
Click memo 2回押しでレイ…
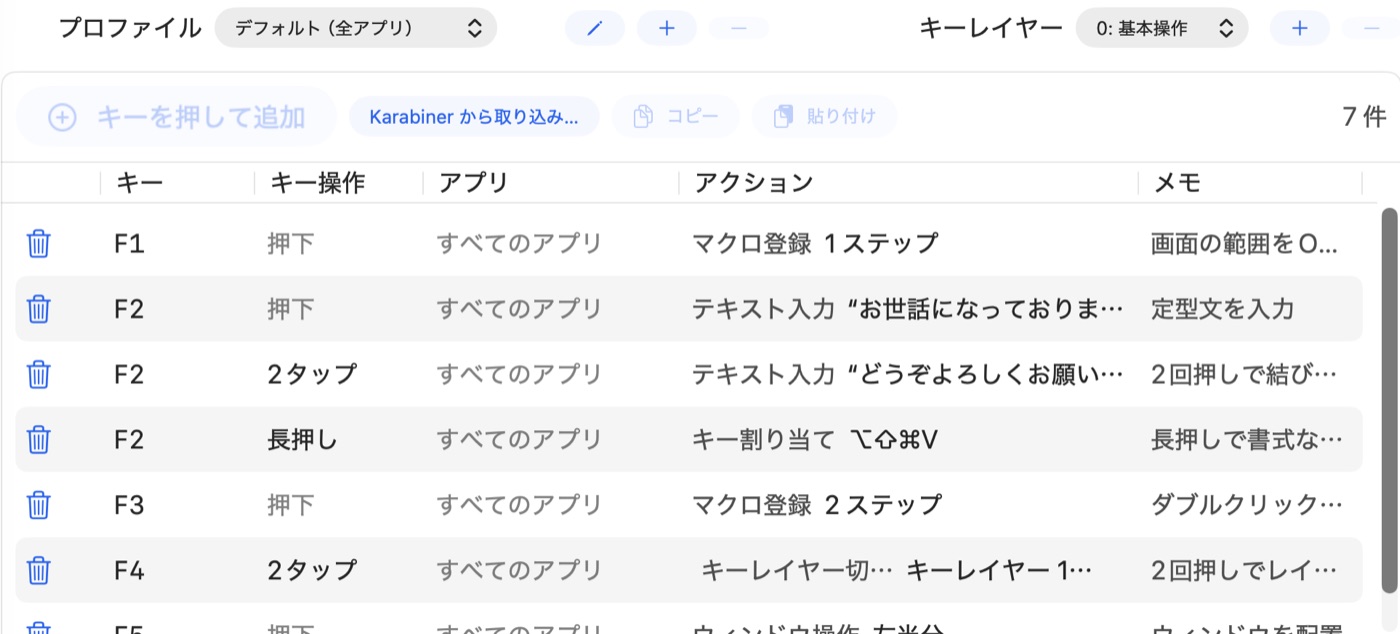tap(1244, 571)
